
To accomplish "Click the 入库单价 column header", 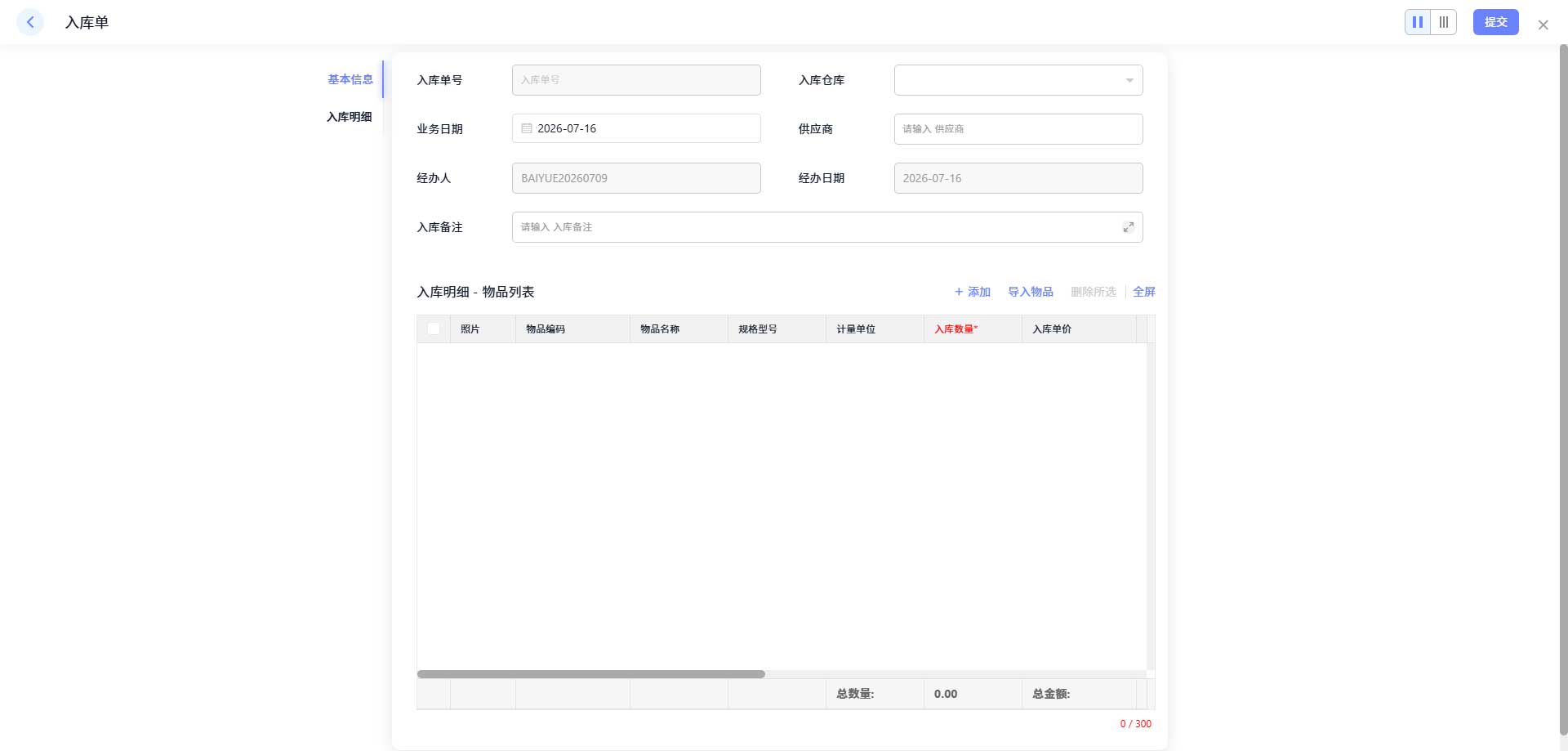I will (1079, 329).
